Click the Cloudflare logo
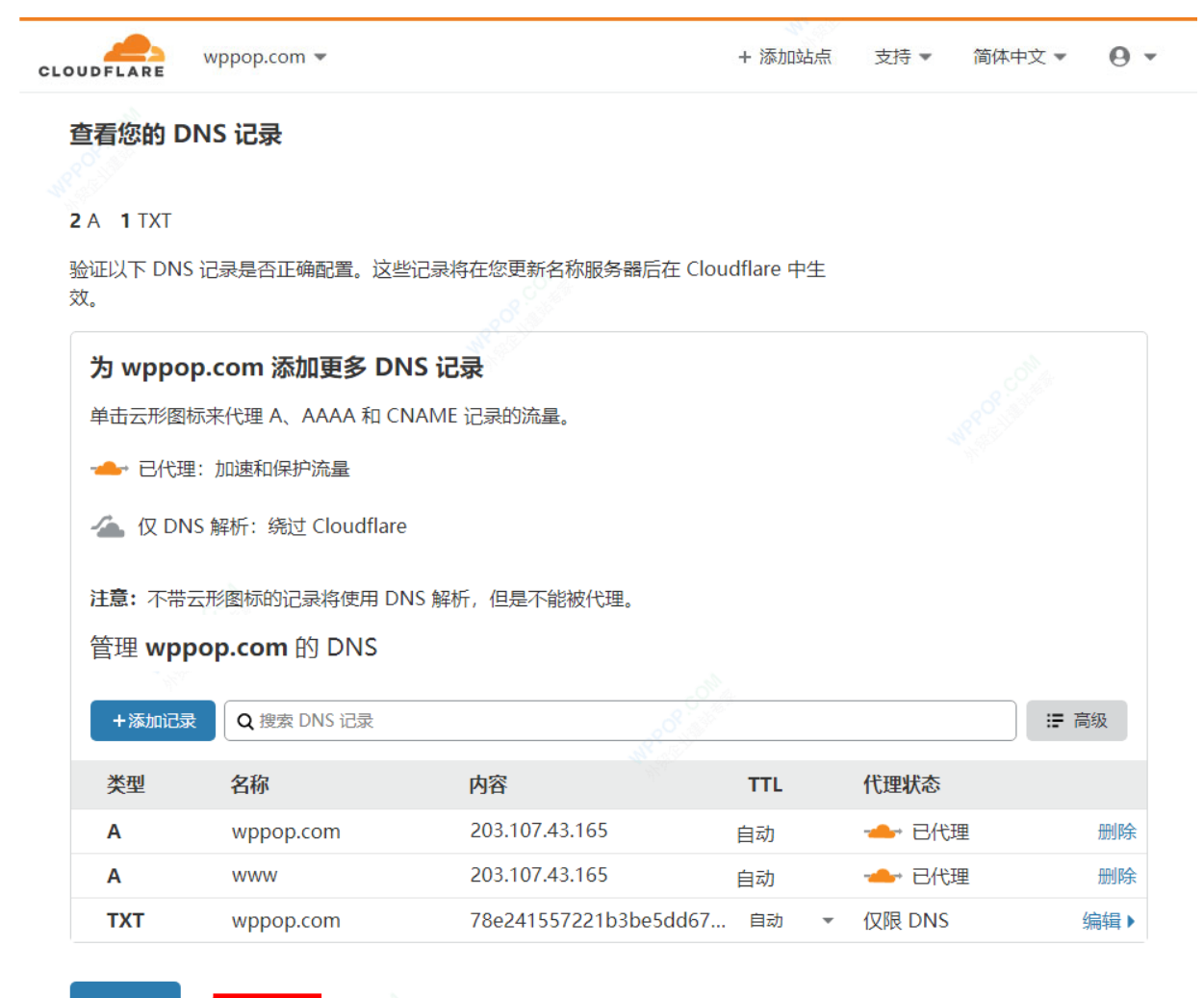Screen dimensions: 1204x998 (102, 56)
